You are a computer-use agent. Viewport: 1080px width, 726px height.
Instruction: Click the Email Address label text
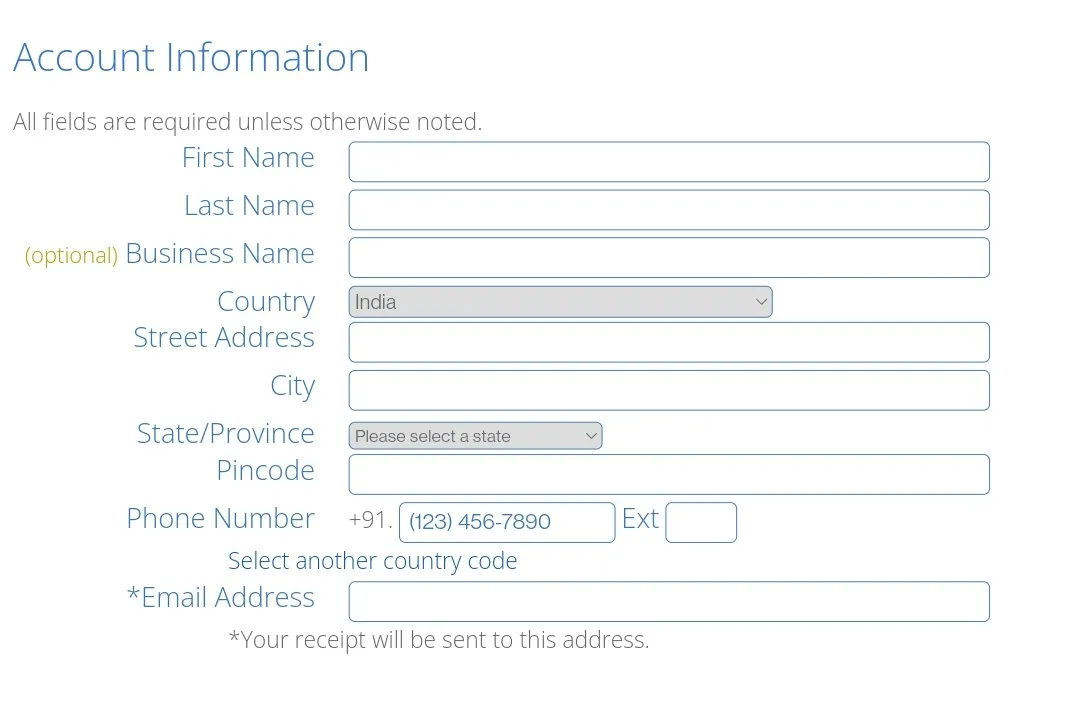221,597
